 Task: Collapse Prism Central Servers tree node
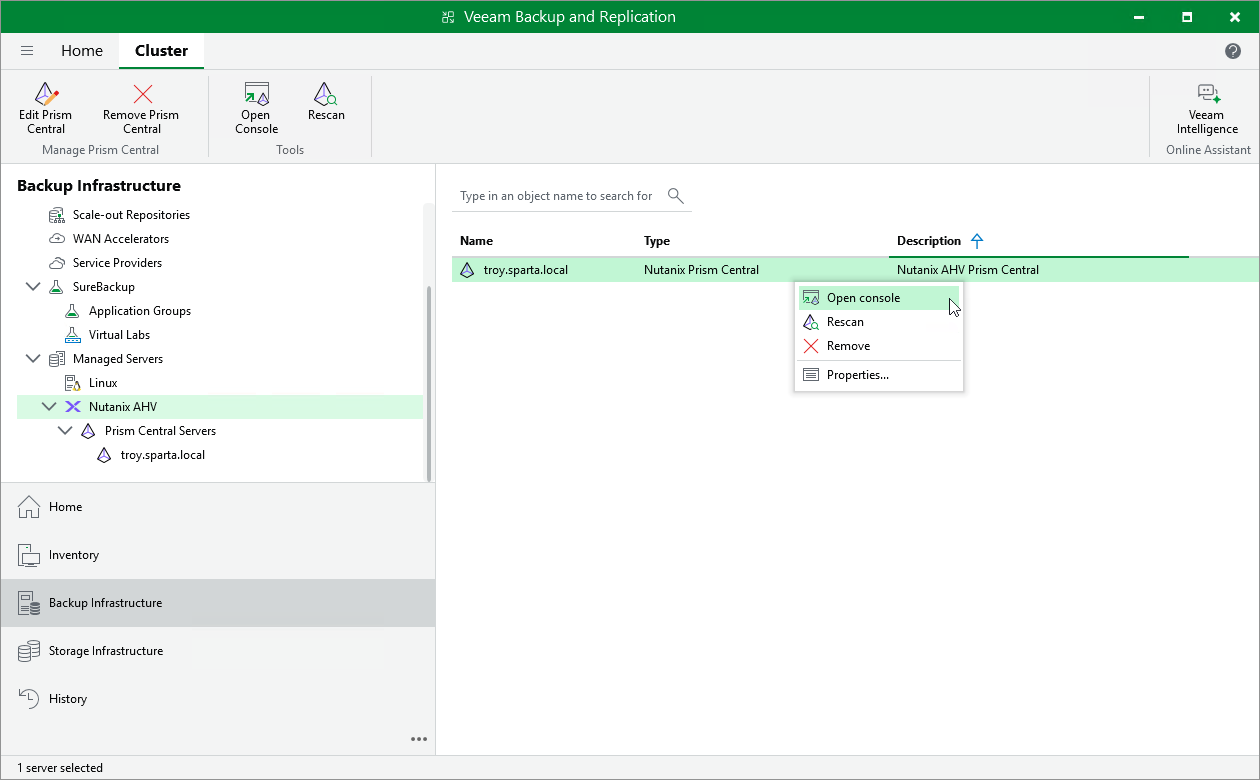click(x=65, y=431)
